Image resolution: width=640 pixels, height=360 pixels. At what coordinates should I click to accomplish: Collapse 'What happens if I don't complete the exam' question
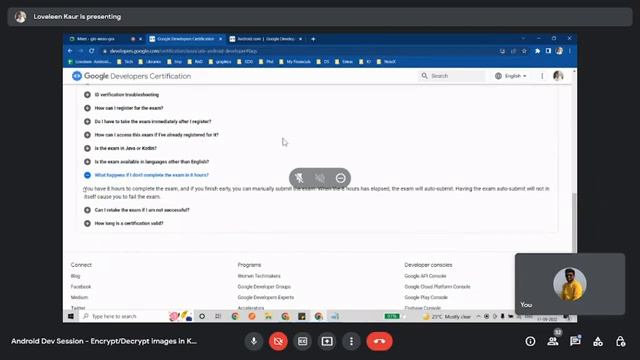point(147,175)
